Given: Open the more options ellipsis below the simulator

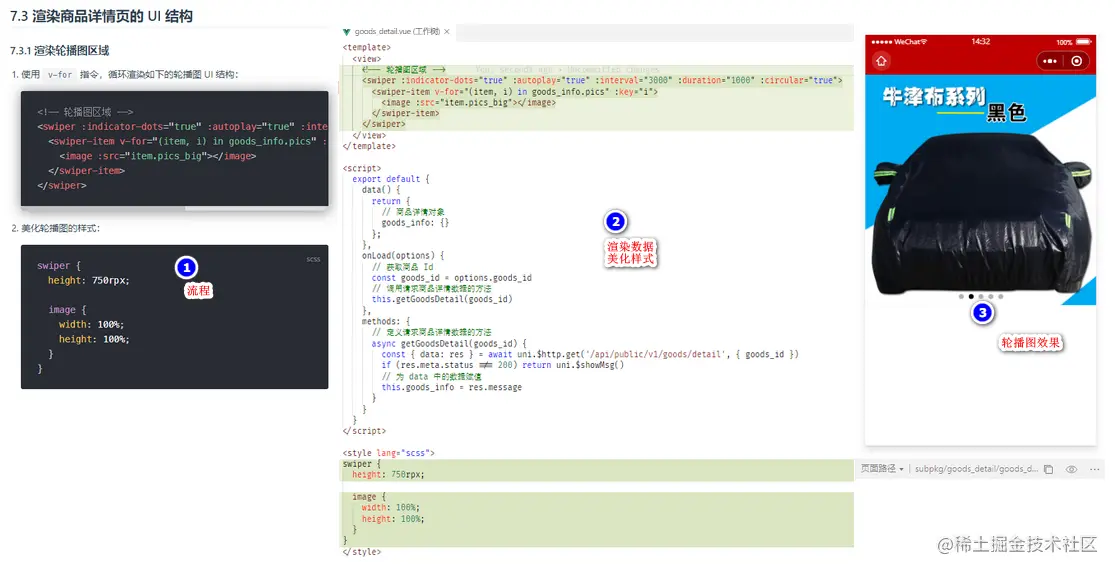Looking at the screenshot, I should click(1094, 470).
